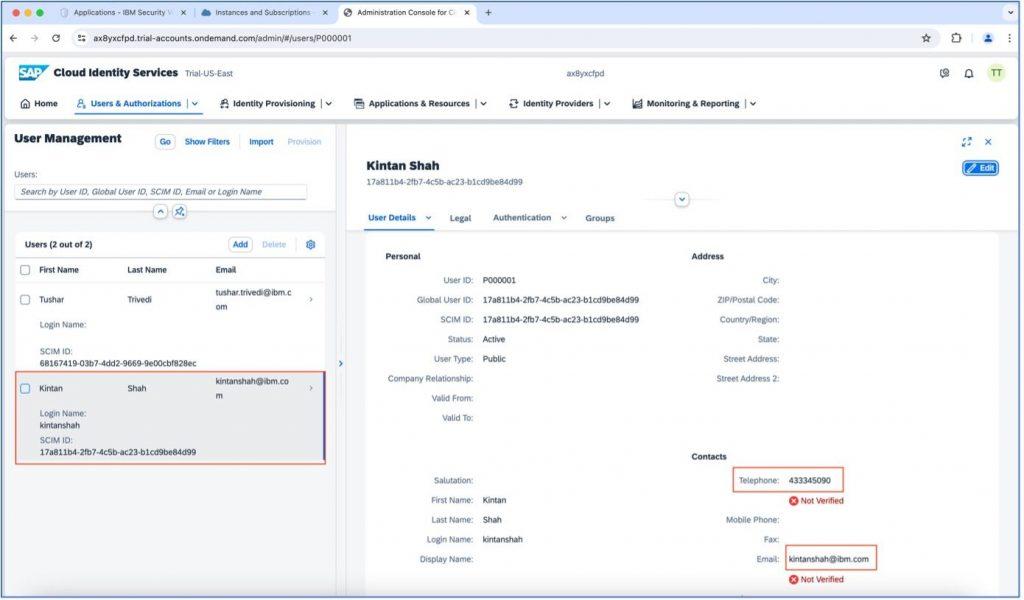The height and width of the screenshot is (600, 1024).
Task: Open the TT user avatar menu
Action: point(996,73)
